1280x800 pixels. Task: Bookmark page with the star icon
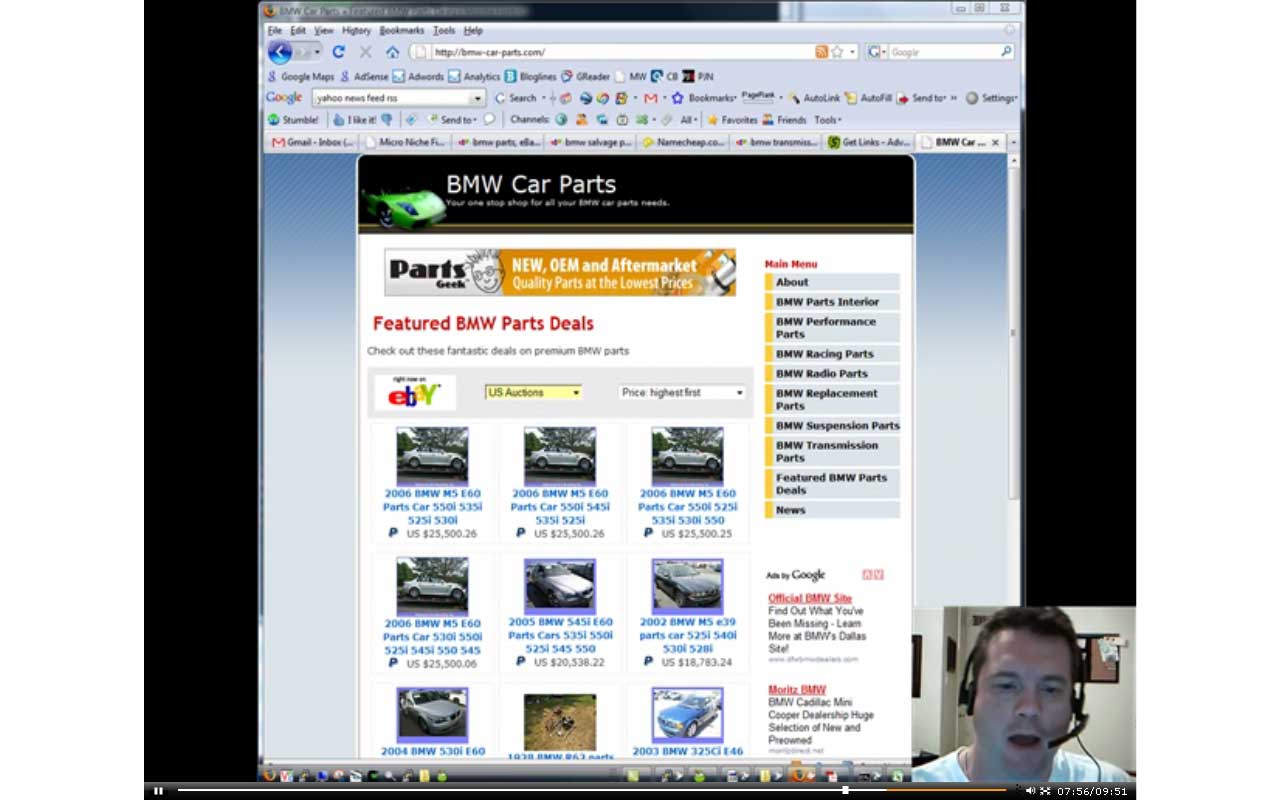(x=837, y=52)
